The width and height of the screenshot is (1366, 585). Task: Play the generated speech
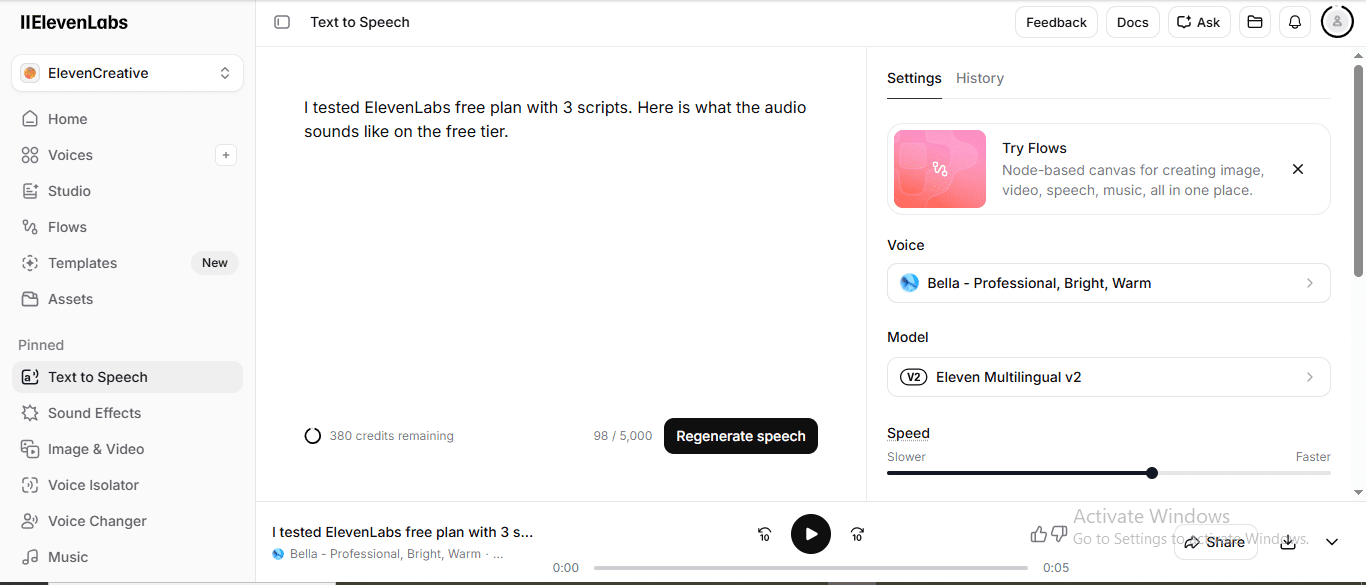click(x=811, y=534)
